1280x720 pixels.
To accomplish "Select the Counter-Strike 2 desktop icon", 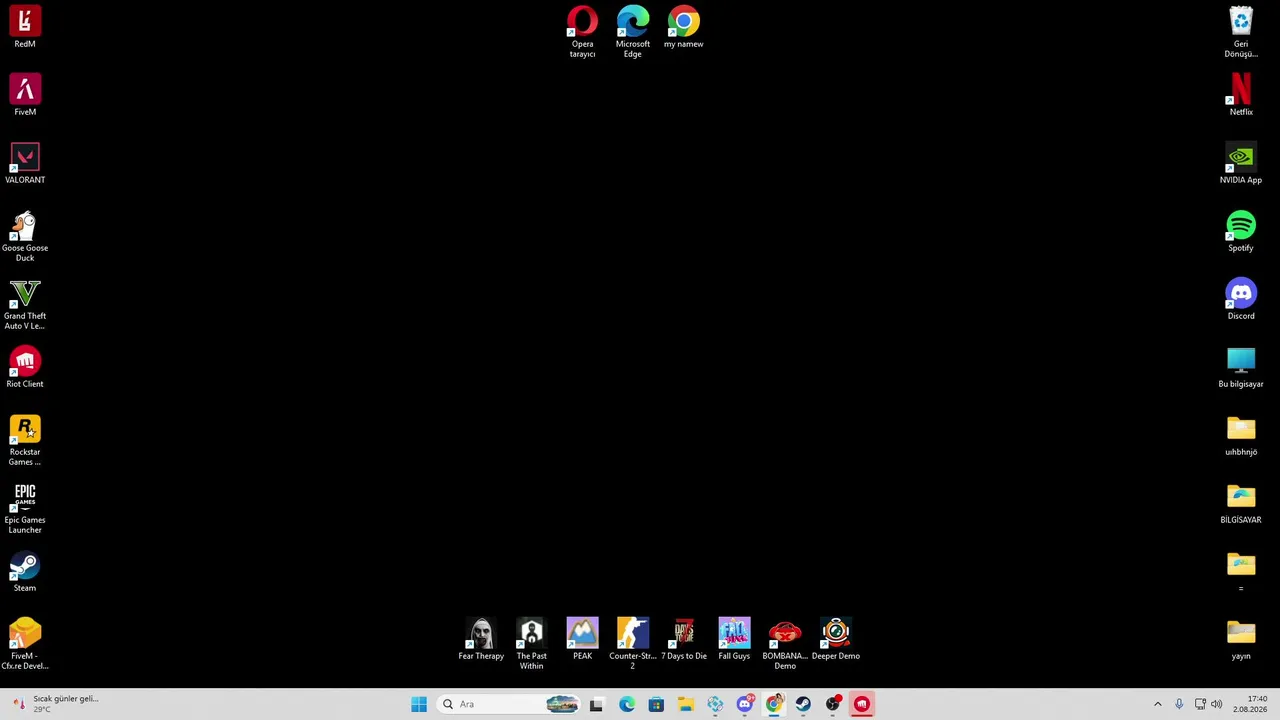I will pos(633,644).
